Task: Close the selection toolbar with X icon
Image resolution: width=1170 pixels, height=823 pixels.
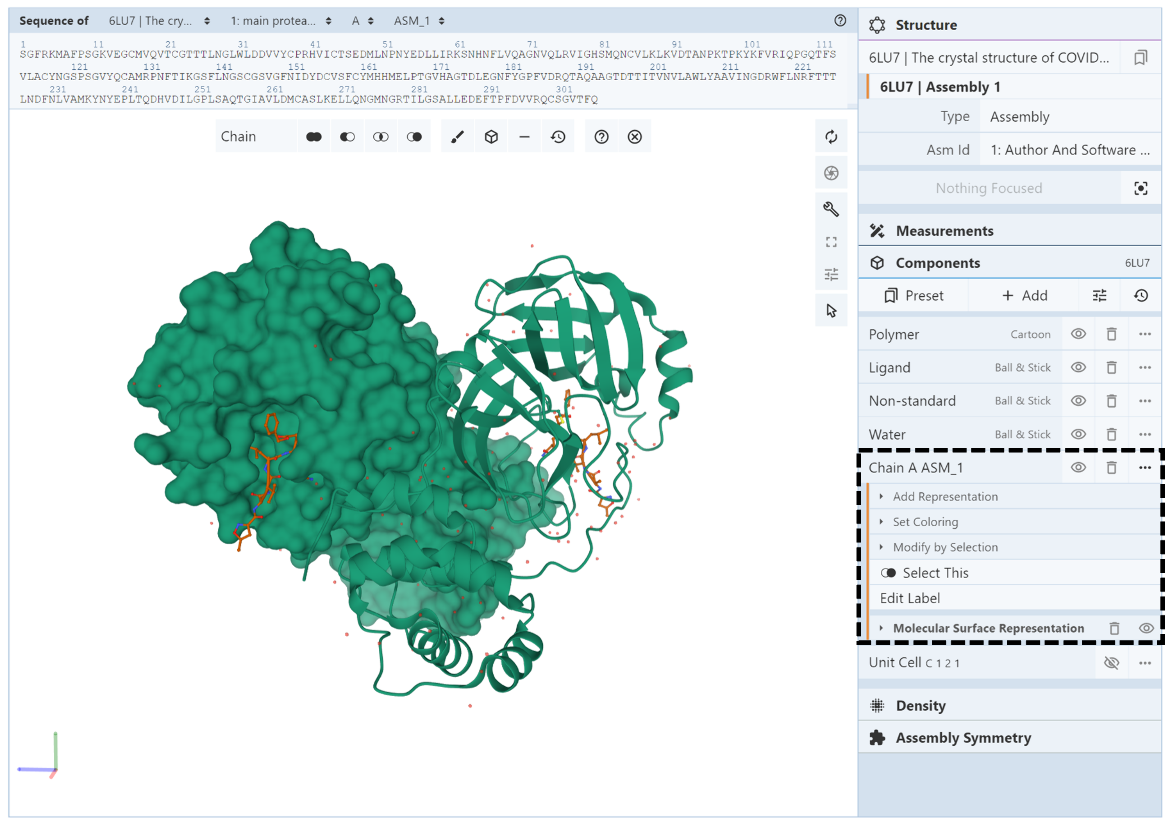Action: pyautogui.click(x=634, y=137)
